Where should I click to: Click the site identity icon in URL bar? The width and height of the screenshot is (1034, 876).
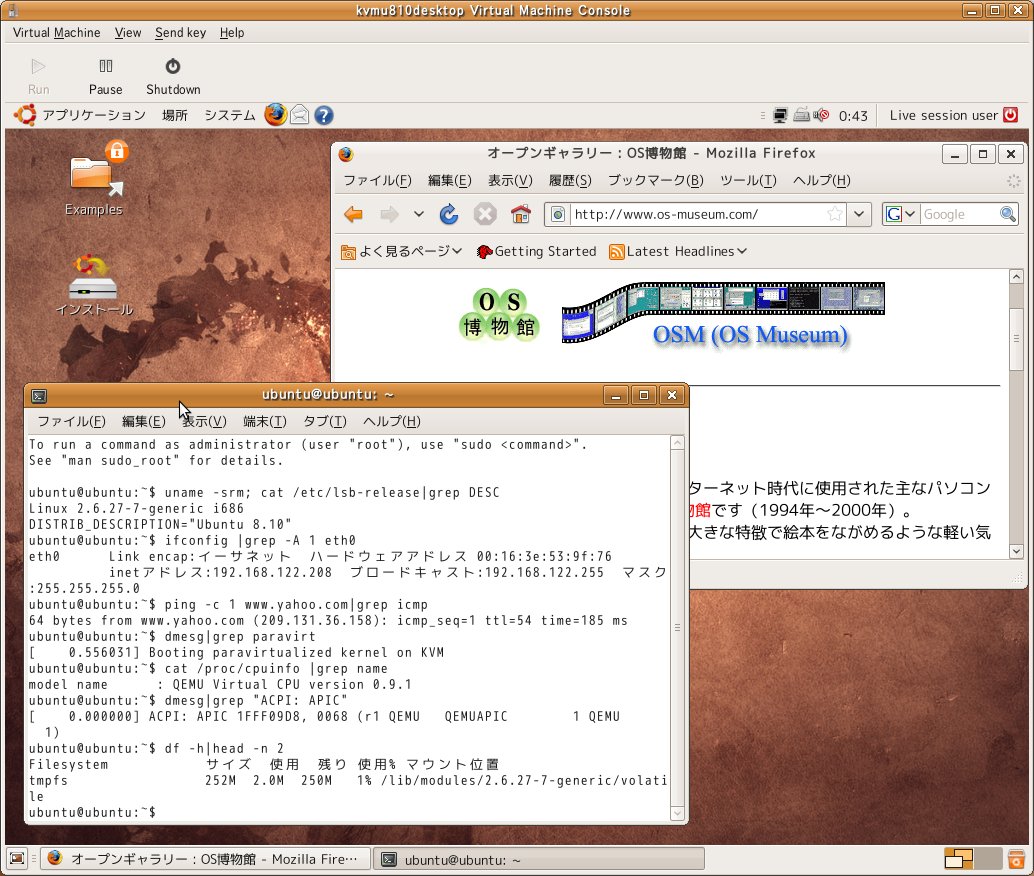coord(558,214)
